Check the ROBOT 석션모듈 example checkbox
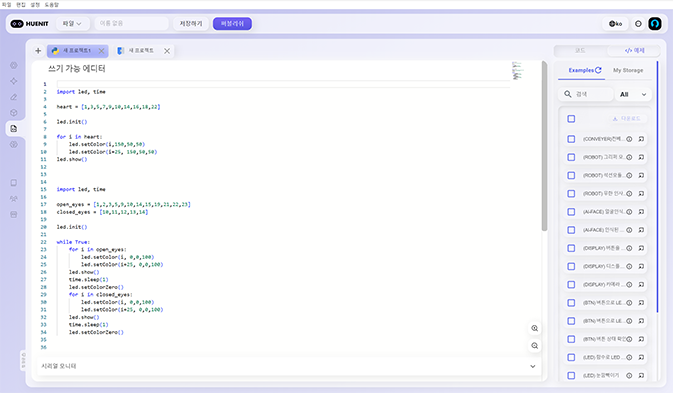Screen dimensions: 673x393 [571, 175]
